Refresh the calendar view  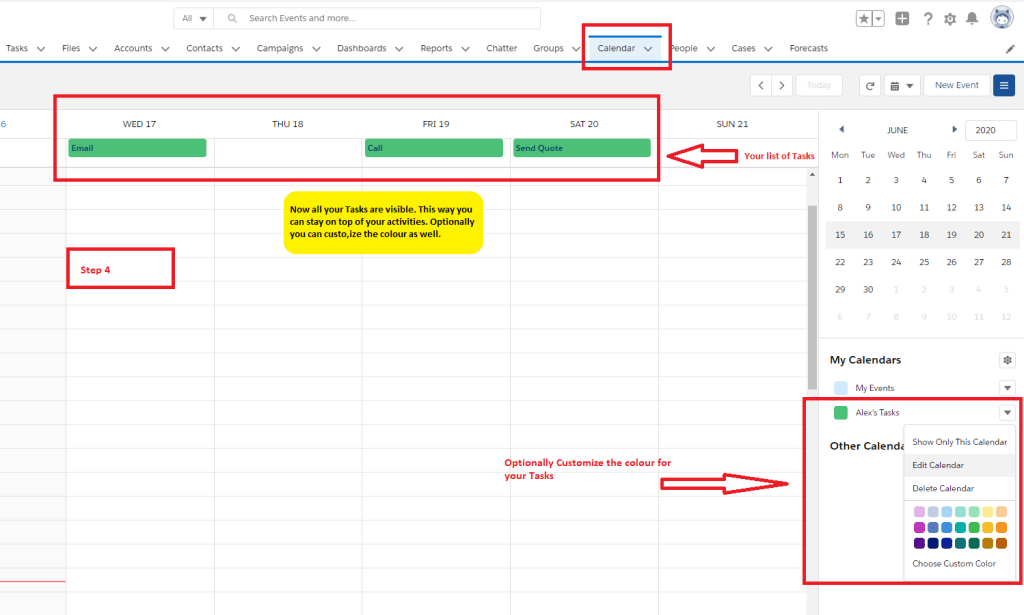pyautogui.click(x=870, y=86)
